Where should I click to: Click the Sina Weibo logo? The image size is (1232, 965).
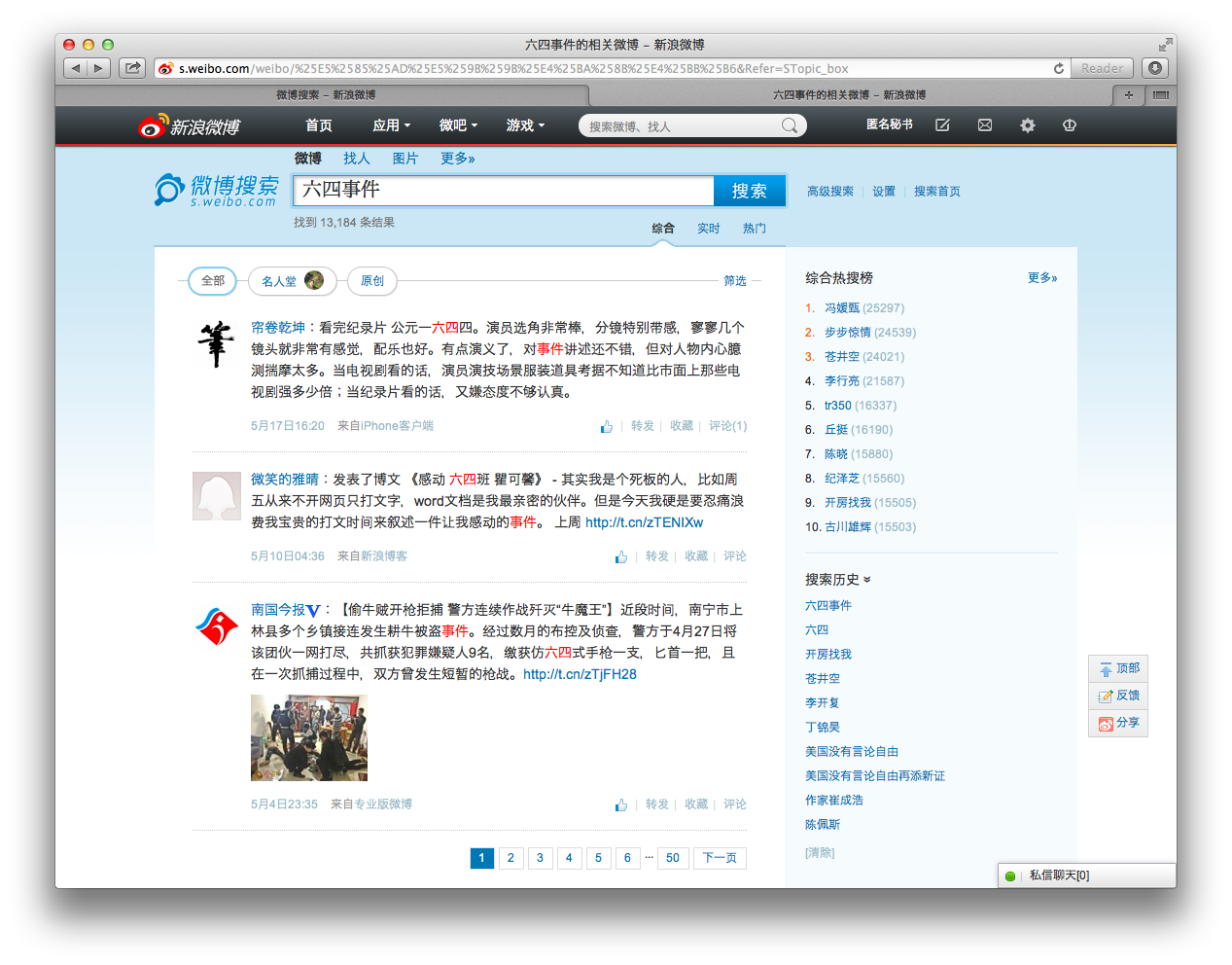[190, 126]
